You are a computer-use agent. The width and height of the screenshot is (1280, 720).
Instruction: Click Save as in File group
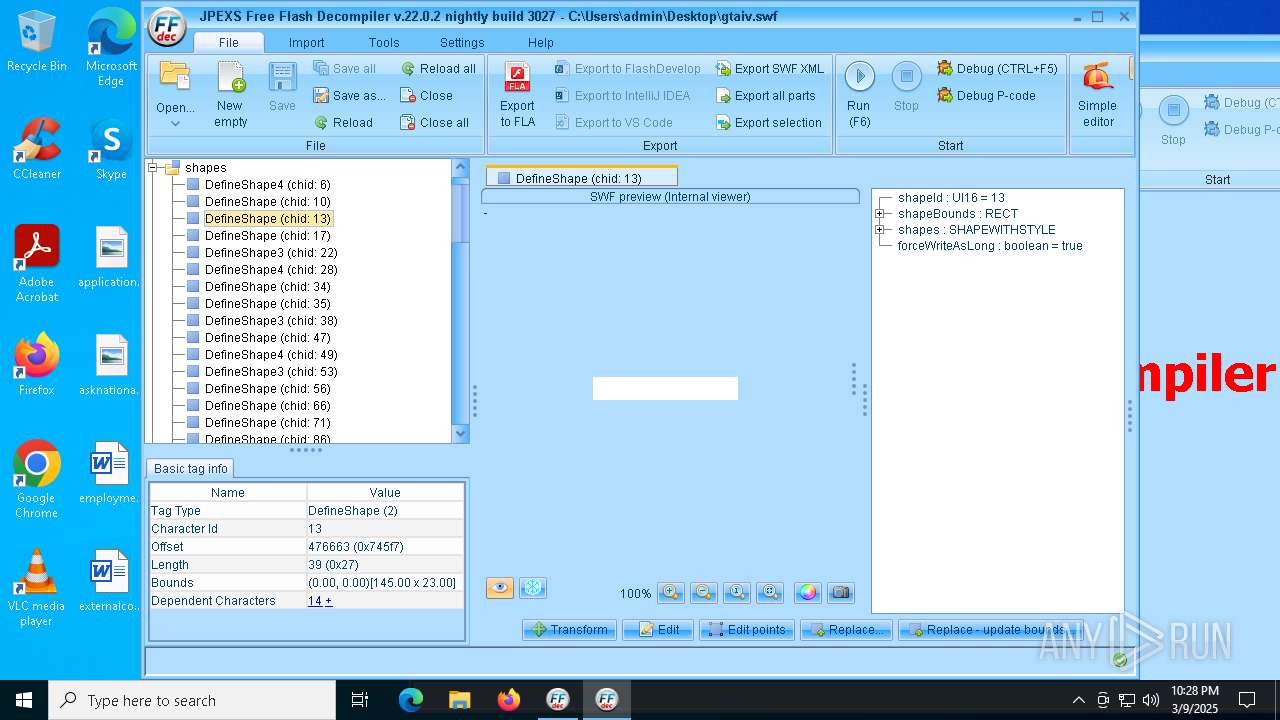348,95
